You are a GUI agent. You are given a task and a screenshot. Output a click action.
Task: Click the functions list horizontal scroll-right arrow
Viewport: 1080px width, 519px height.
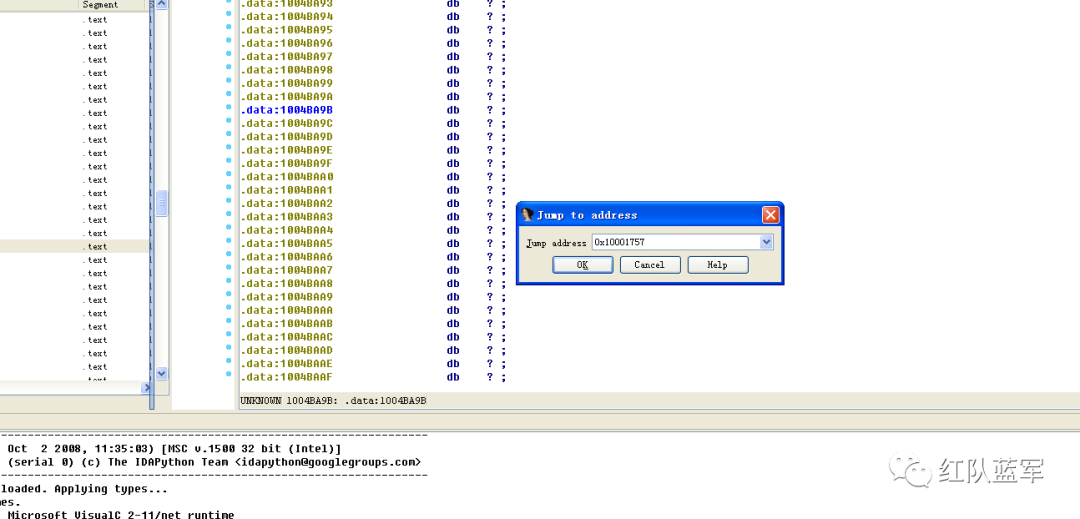146,388
